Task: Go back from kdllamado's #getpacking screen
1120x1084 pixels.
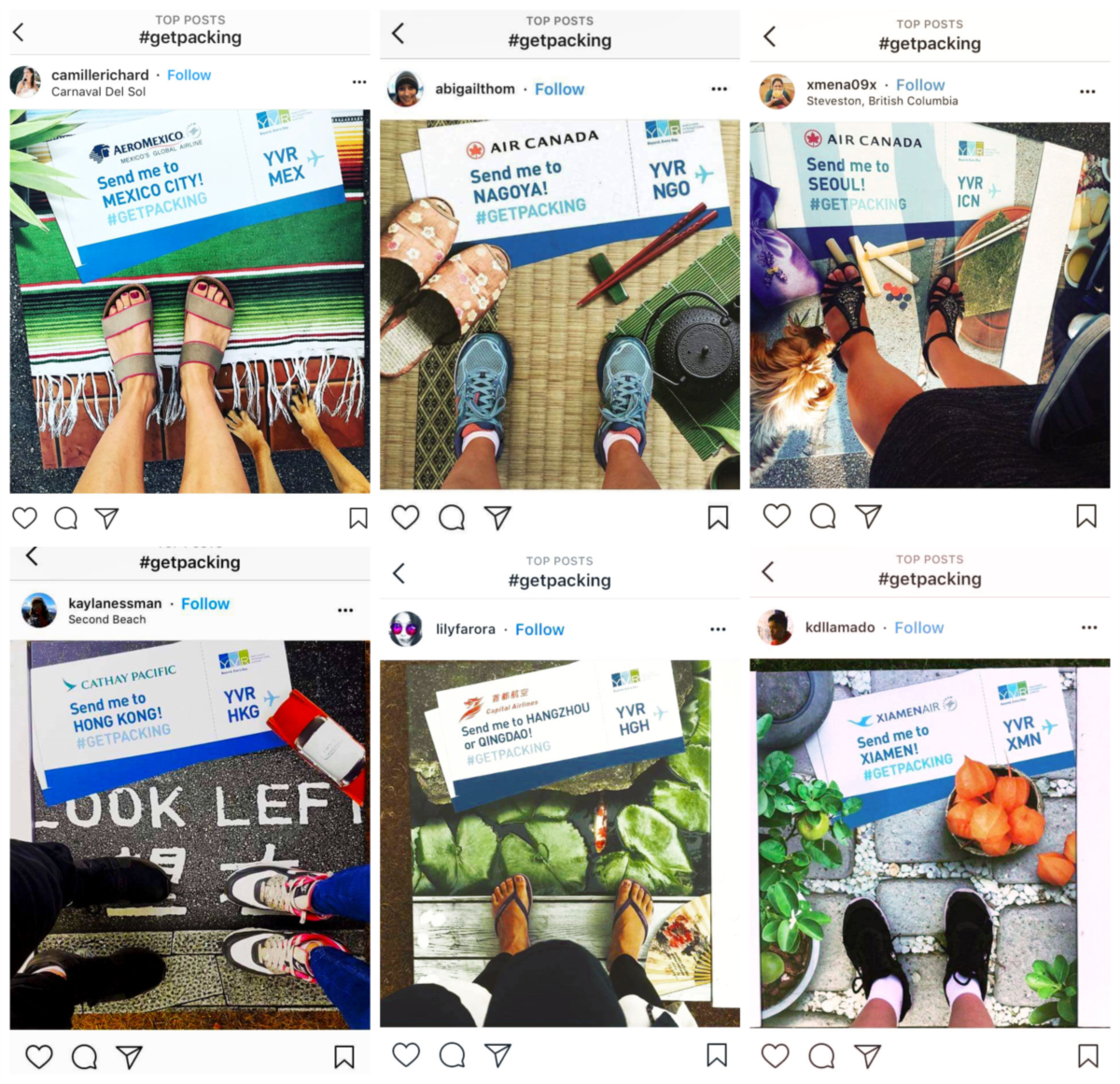Action: tap(768, 571)
